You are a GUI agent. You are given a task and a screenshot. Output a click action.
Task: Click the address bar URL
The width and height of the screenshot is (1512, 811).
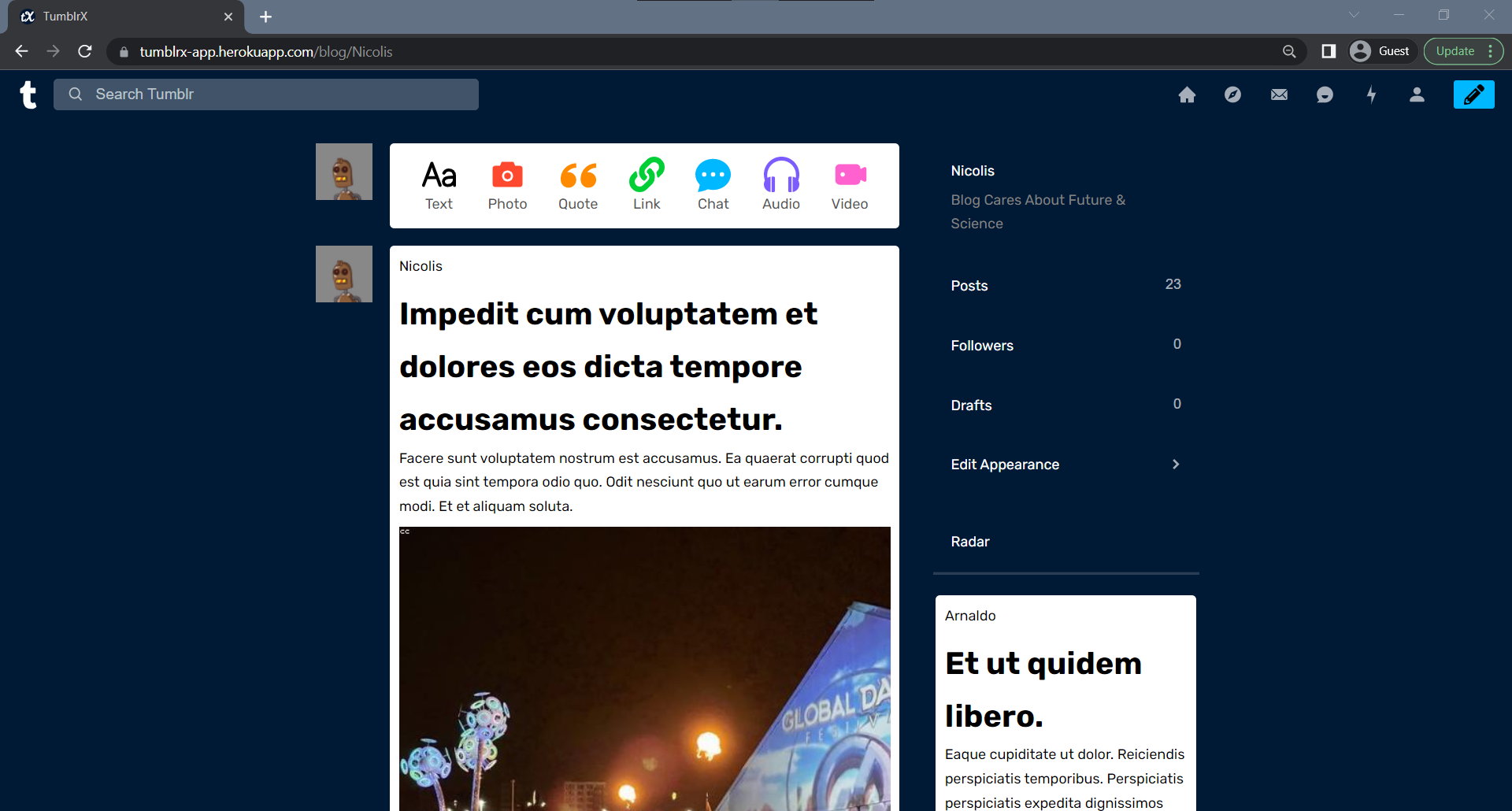click(x=266, y=52)
